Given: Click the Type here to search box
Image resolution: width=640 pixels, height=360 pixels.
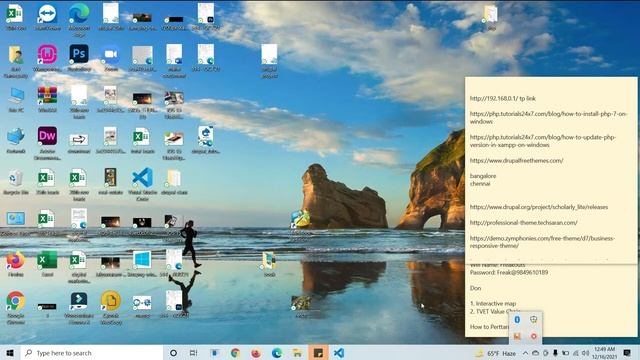Looking at the screenshot, I should point(92,353).
